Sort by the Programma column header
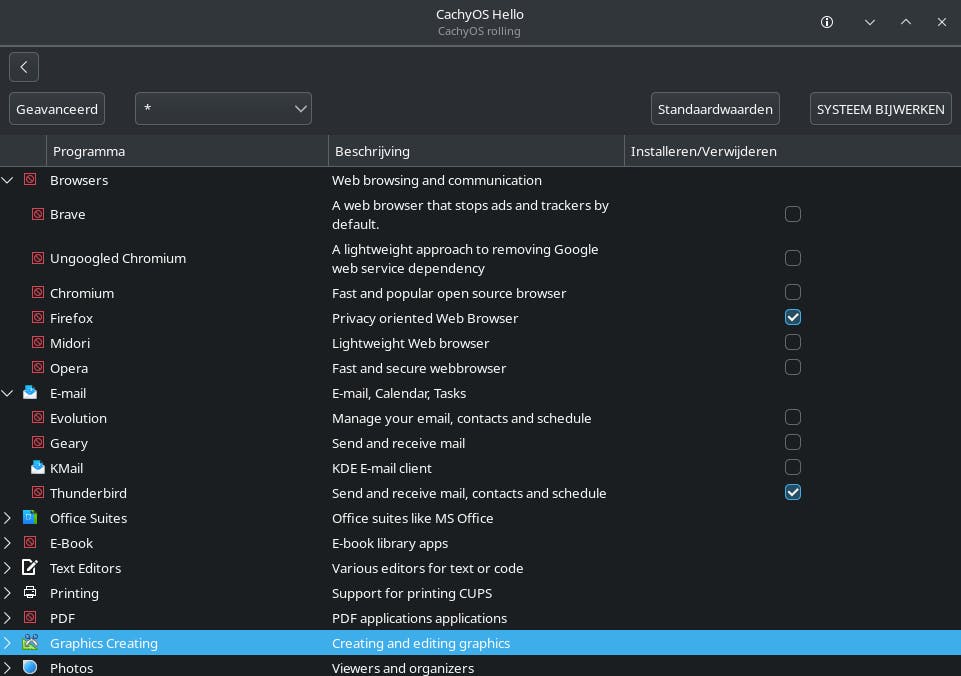 click(187, 151)
